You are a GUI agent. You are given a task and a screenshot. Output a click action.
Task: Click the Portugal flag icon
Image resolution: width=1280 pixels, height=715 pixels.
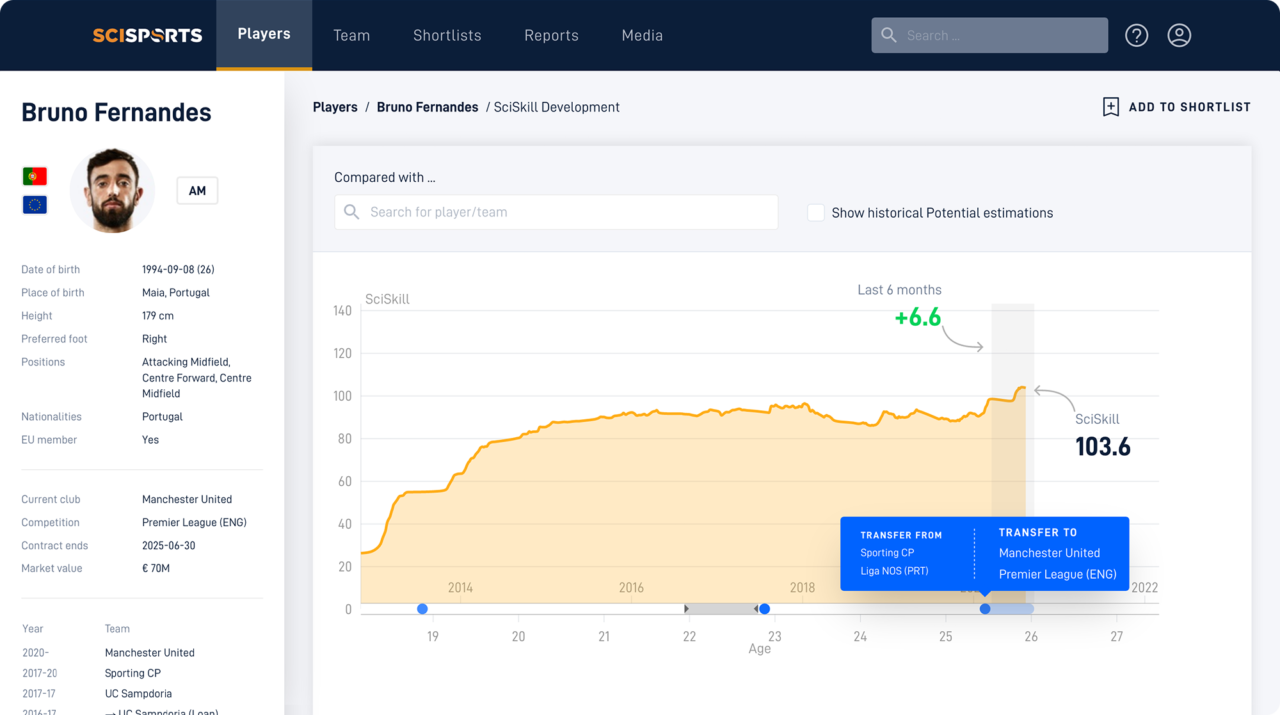35,176
